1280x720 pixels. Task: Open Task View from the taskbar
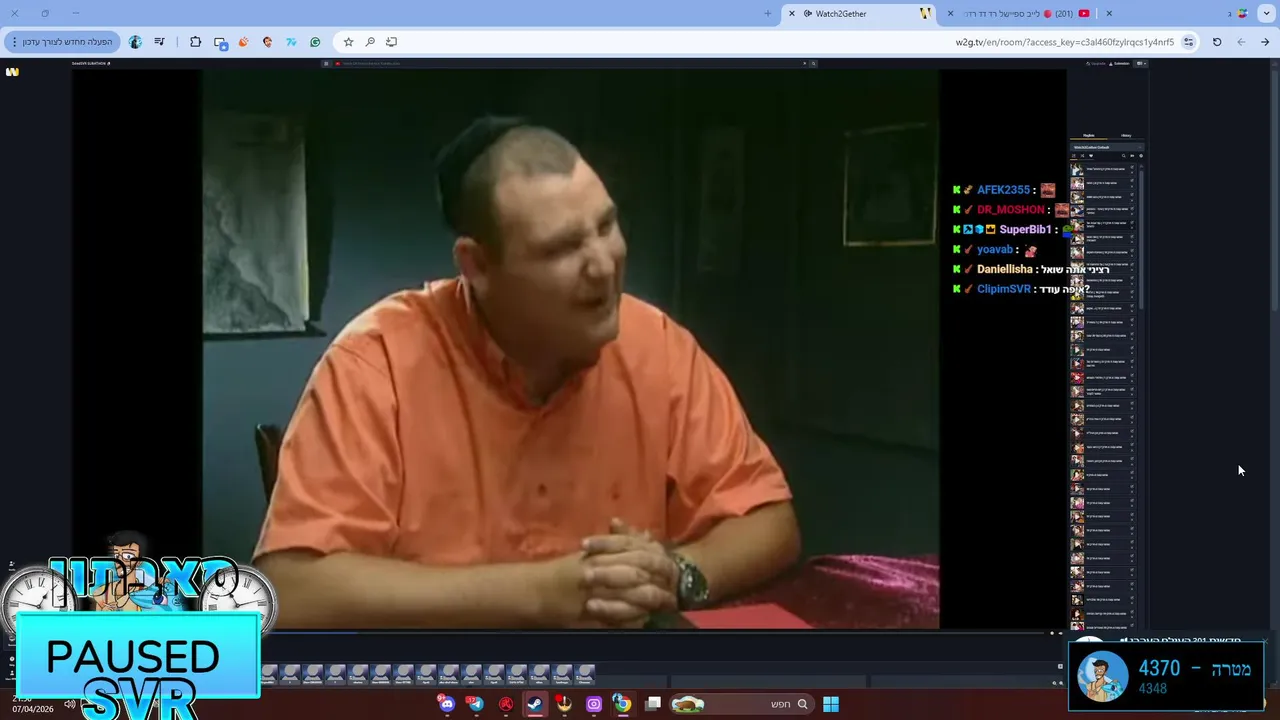653,704
